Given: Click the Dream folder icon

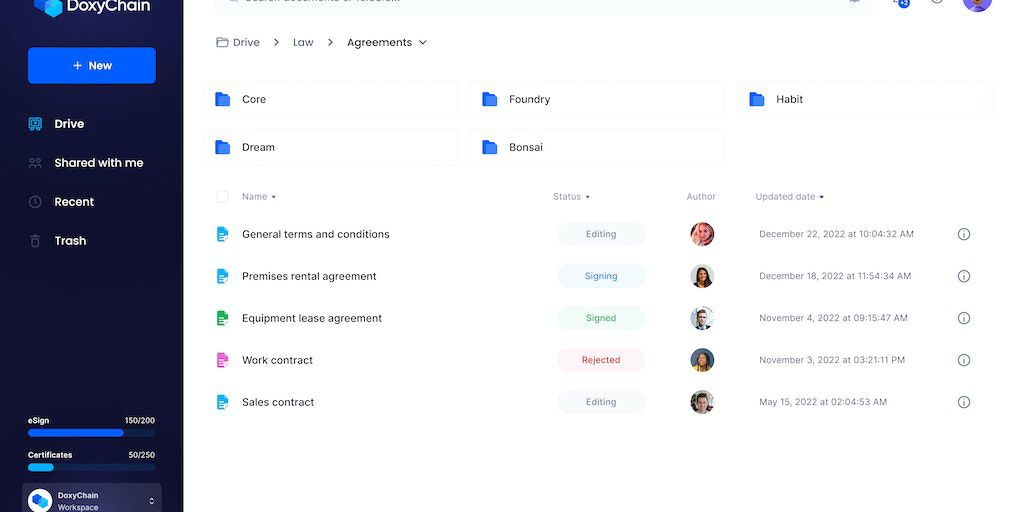Looking at the screenshot, I should tap(223, 147).
